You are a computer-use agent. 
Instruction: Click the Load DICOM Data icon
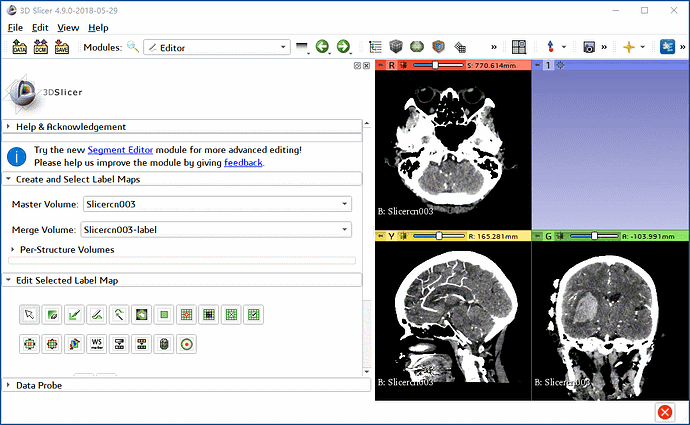coord(40,47)
